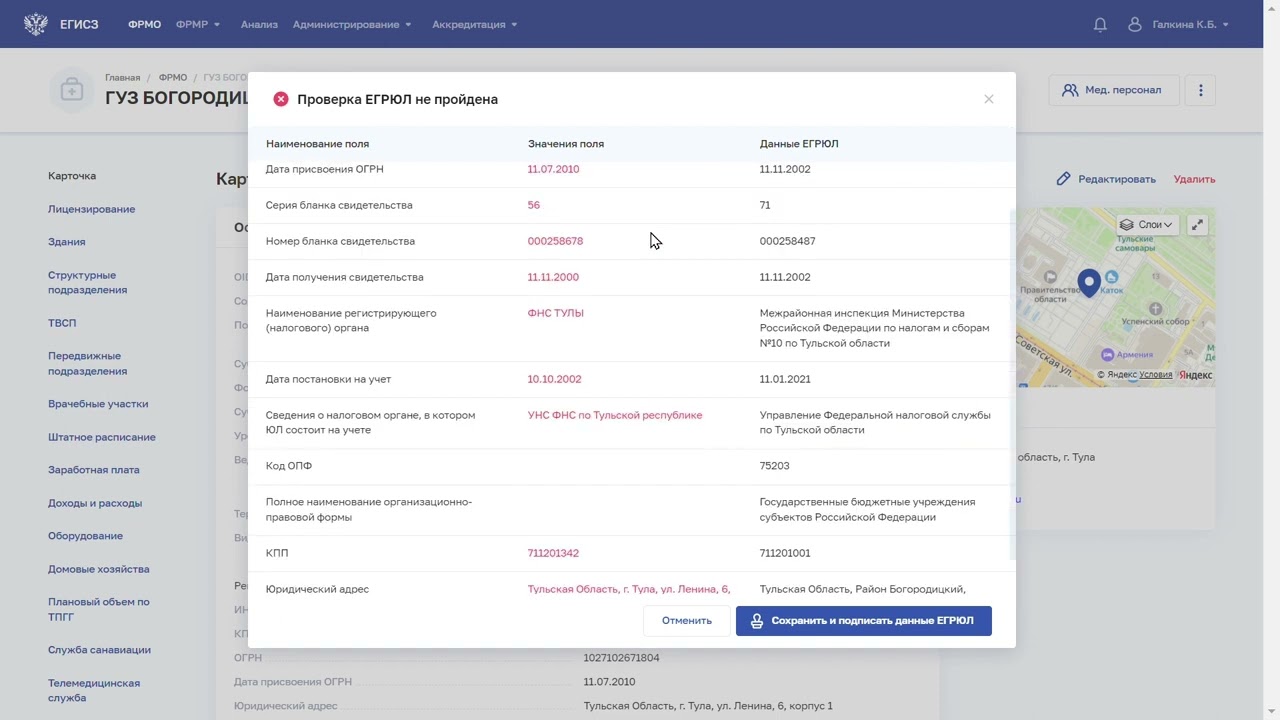Open the Администрирование dropdown
1280x720 pixels.
pos(352,24)
